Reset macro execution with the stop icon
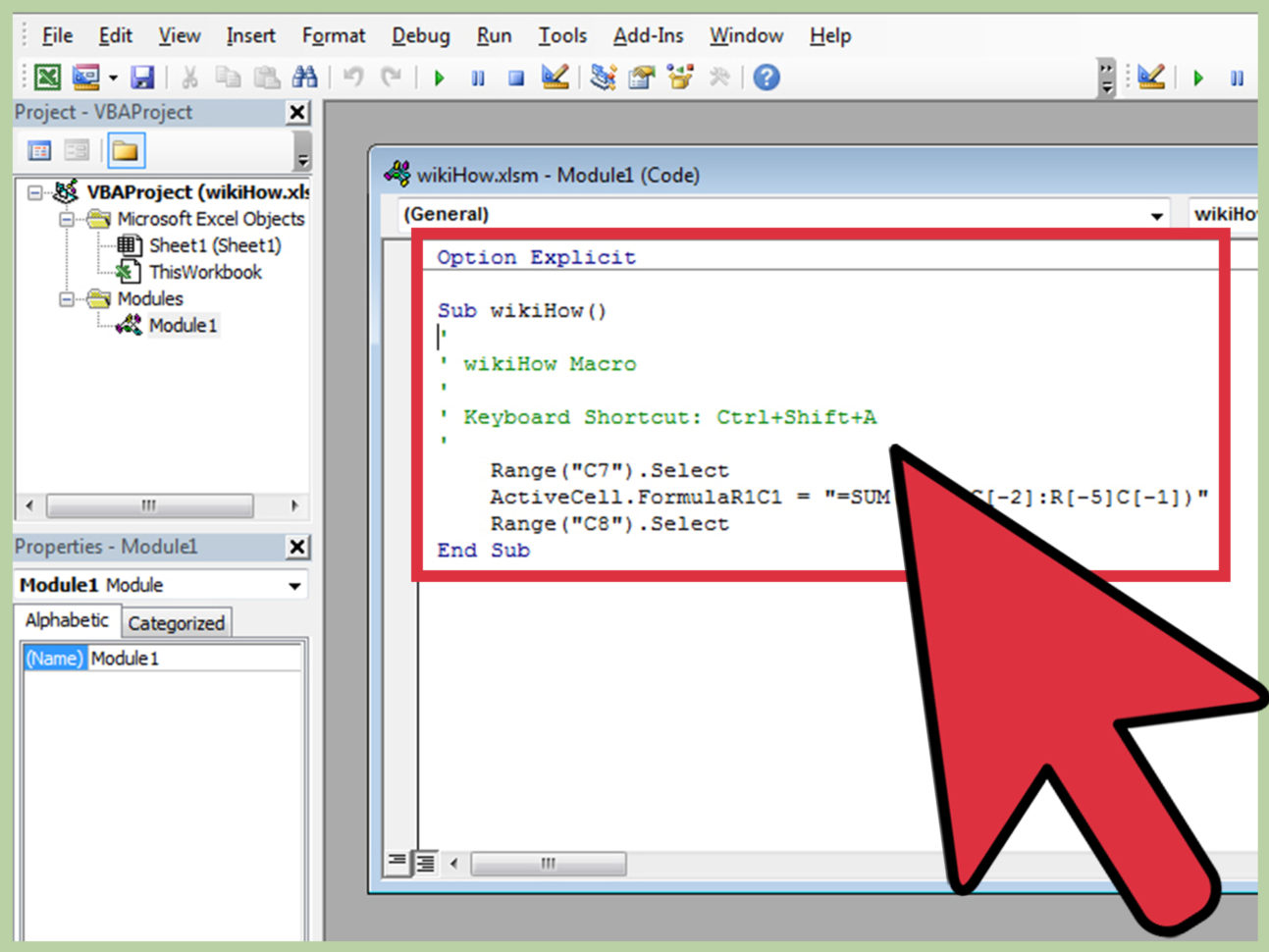The height and width of the screenshot is (952, 1269). pos(515,77)
